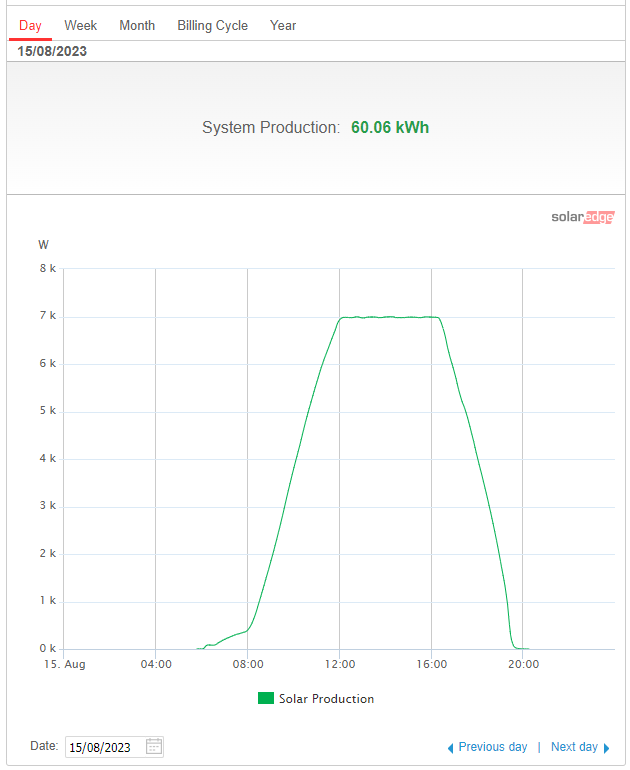Click the 08:00 x-axis label

click(248, 664)
